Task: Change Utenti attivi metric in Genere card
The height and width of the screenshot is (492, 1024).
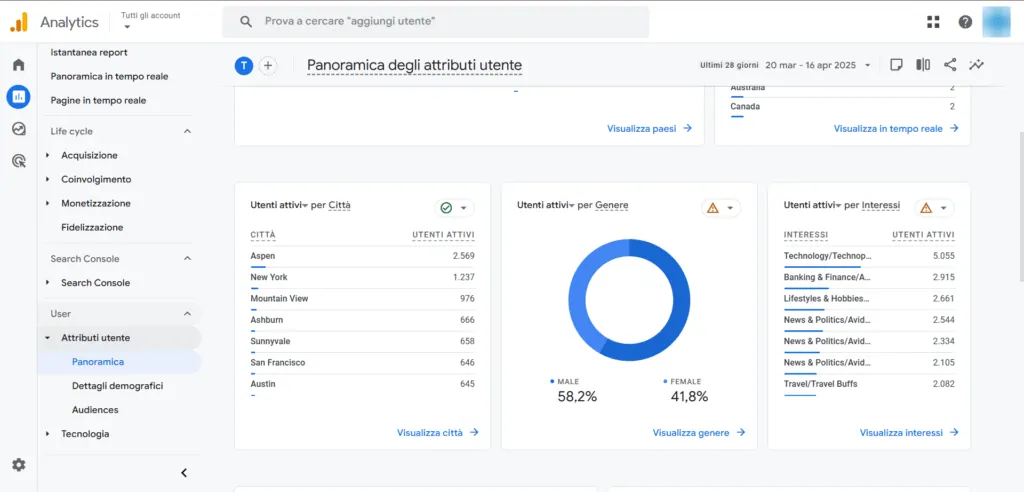Action: [x=545, y=205]
